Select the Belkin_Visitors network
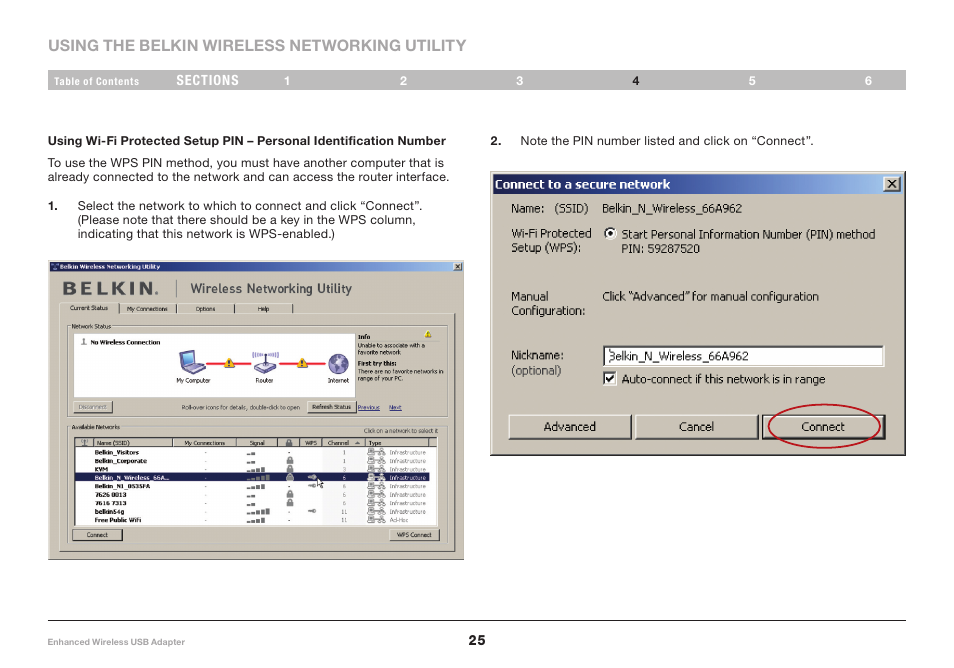The image size is (954, 668). pos(252,452)
